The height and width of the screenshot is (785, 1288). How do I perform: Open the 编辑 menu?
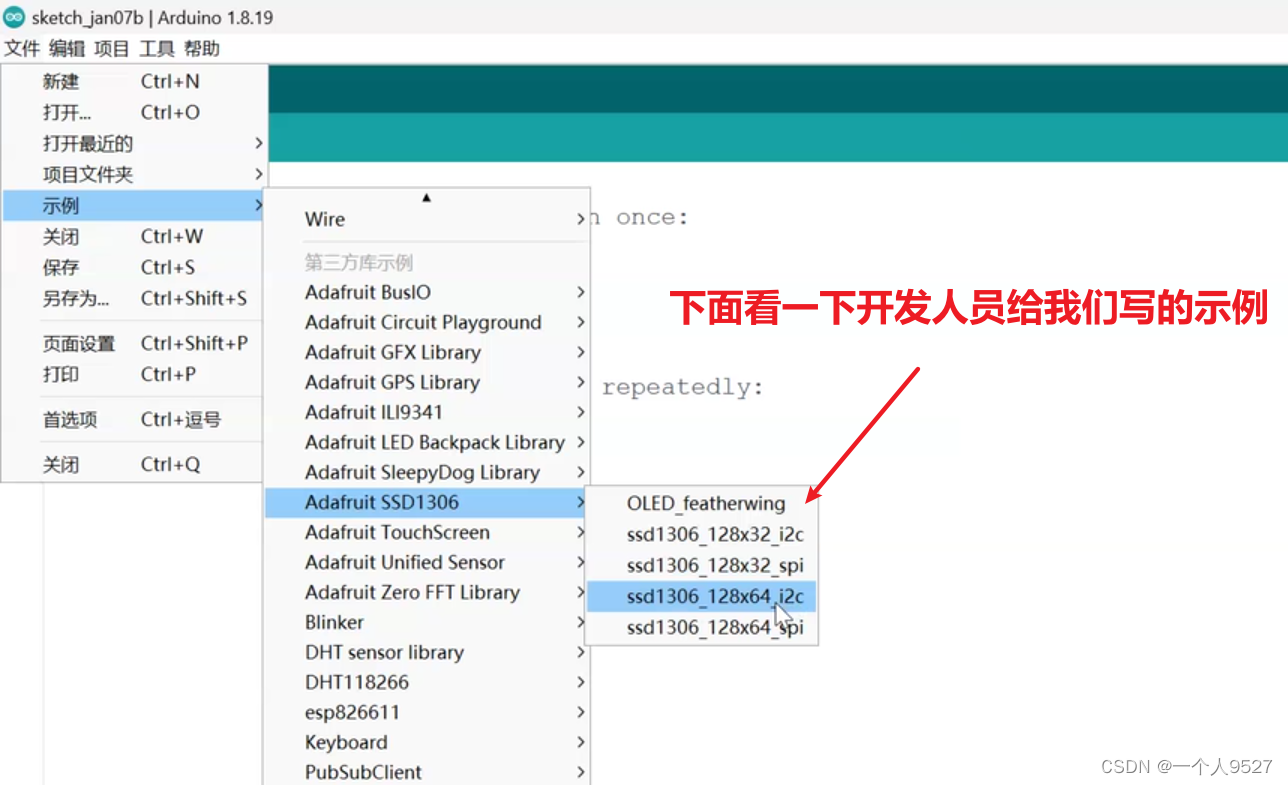pos(67,48)
